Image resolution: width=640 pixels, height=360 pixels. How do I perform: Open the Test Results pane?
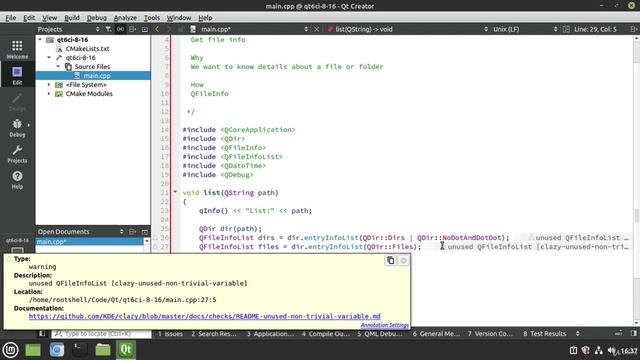pyautogui.click(x=544, y=333)
